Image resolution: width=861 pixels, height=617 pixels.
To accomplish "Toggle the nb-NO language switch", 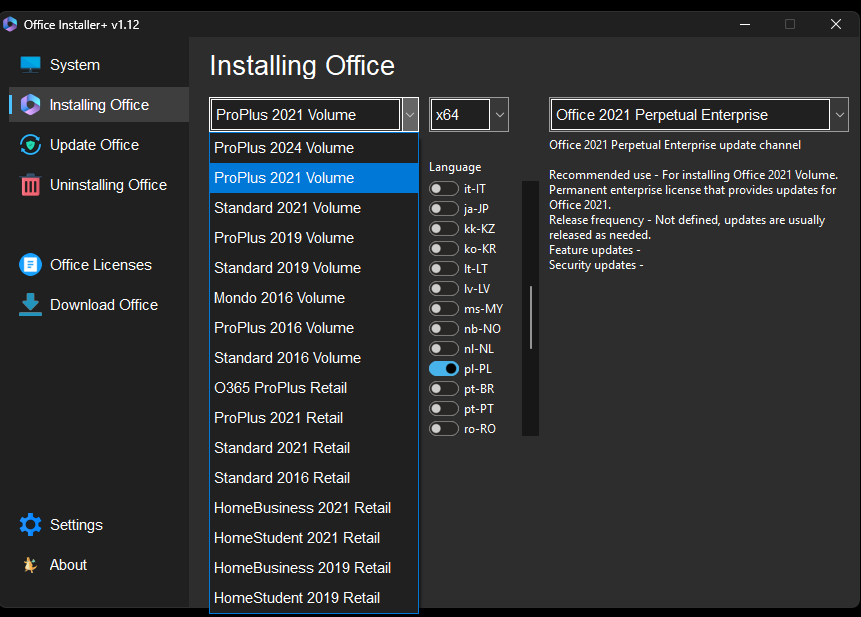I will click(x=444, y=329).
